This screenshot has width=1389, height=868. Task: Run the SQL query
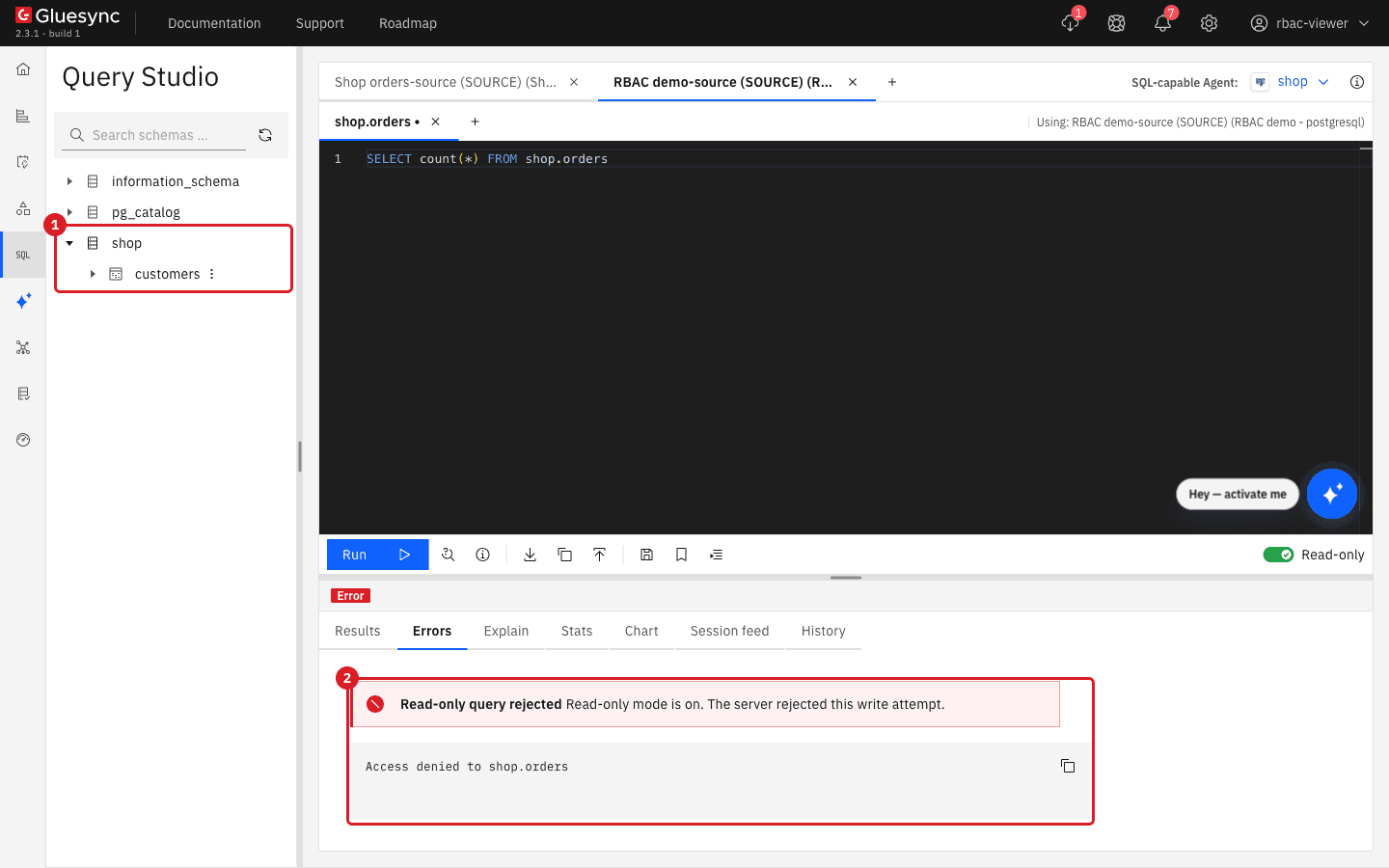pos(377,555)
